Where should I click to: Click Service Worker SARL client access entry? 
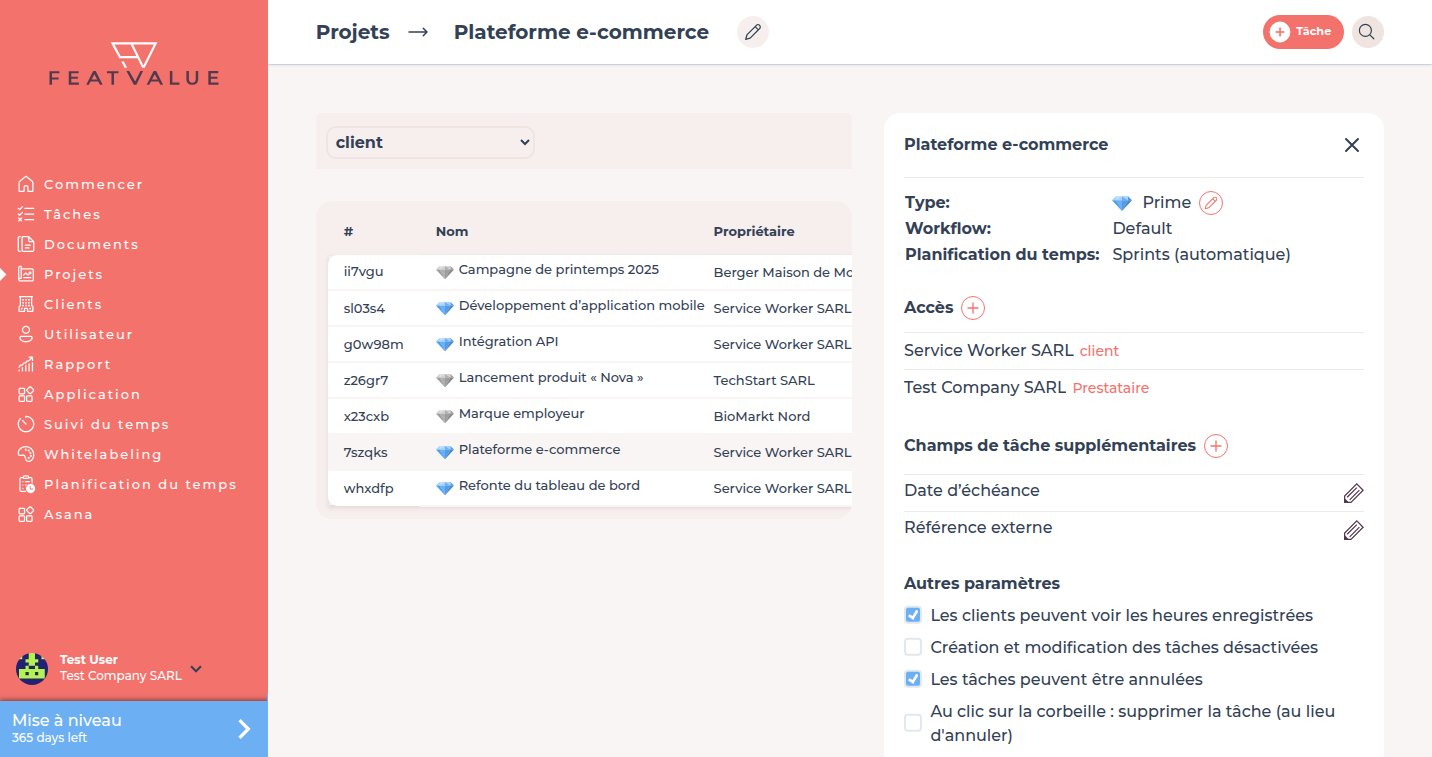tap(1011, 351)
